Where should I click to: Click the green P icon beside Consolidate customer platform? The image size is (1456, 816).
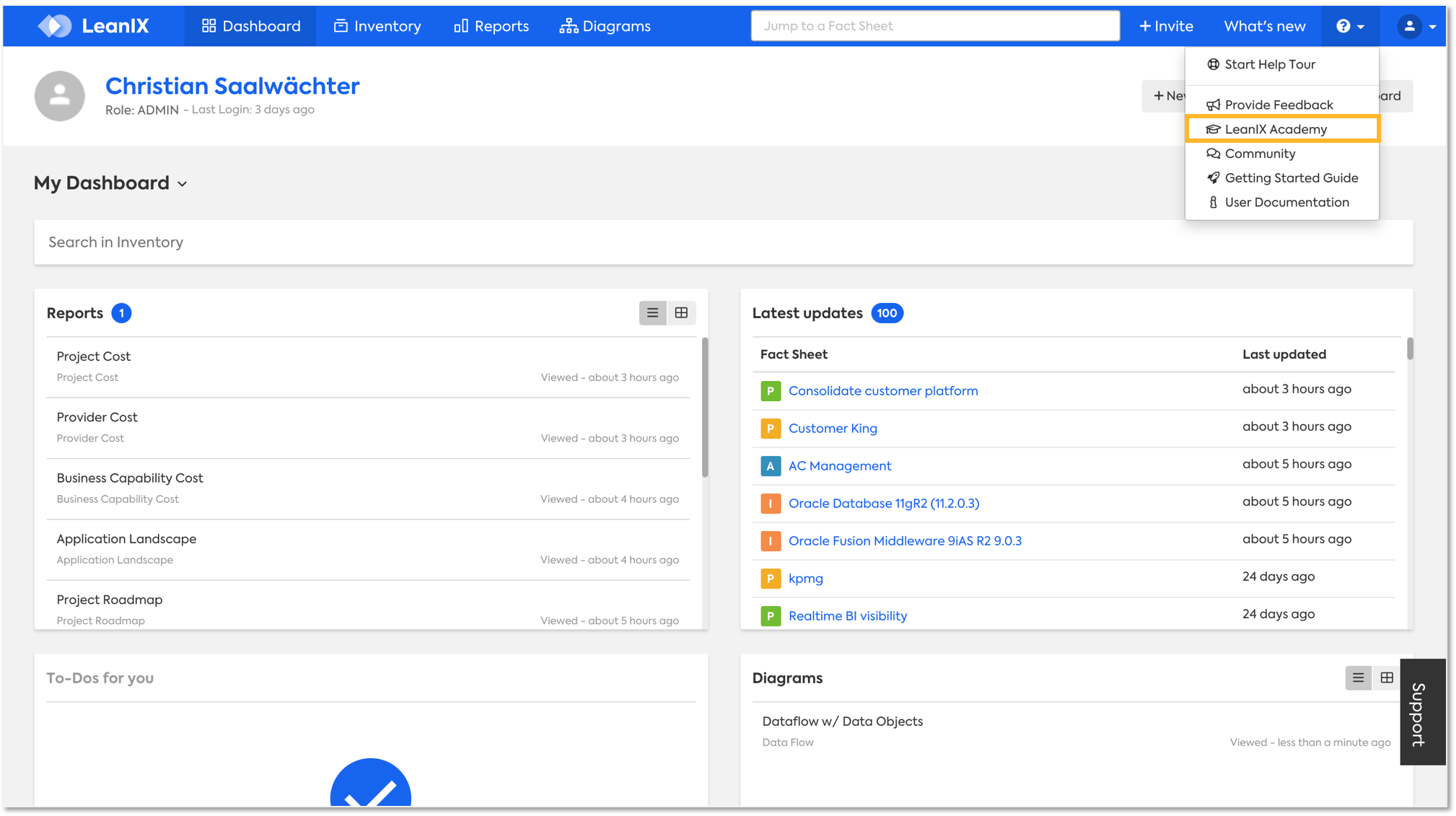click(770, 391)
